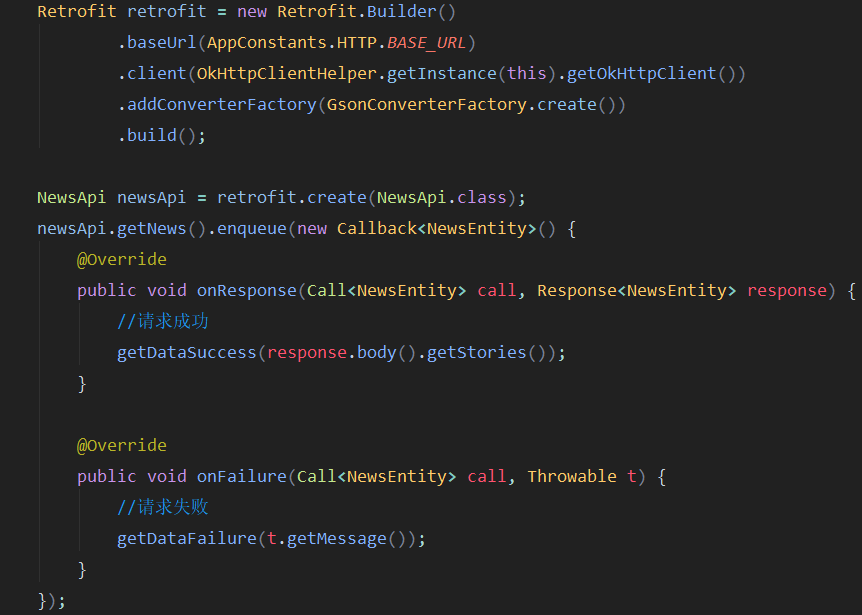Click the '.baseUrl' method call

pyautogui.click(x=157, y=43)
